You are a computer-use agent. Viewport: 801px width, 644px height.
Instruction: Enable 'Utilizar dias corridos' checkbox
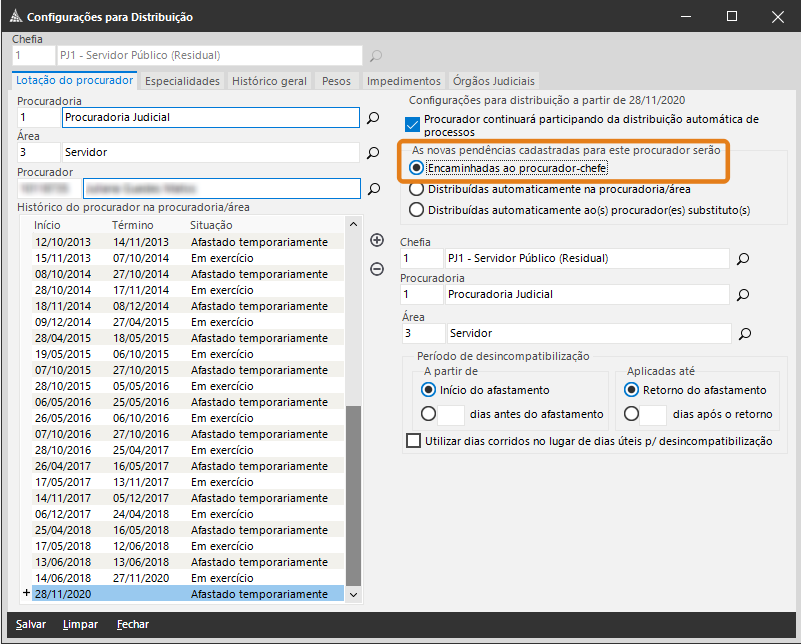point(414,441)
